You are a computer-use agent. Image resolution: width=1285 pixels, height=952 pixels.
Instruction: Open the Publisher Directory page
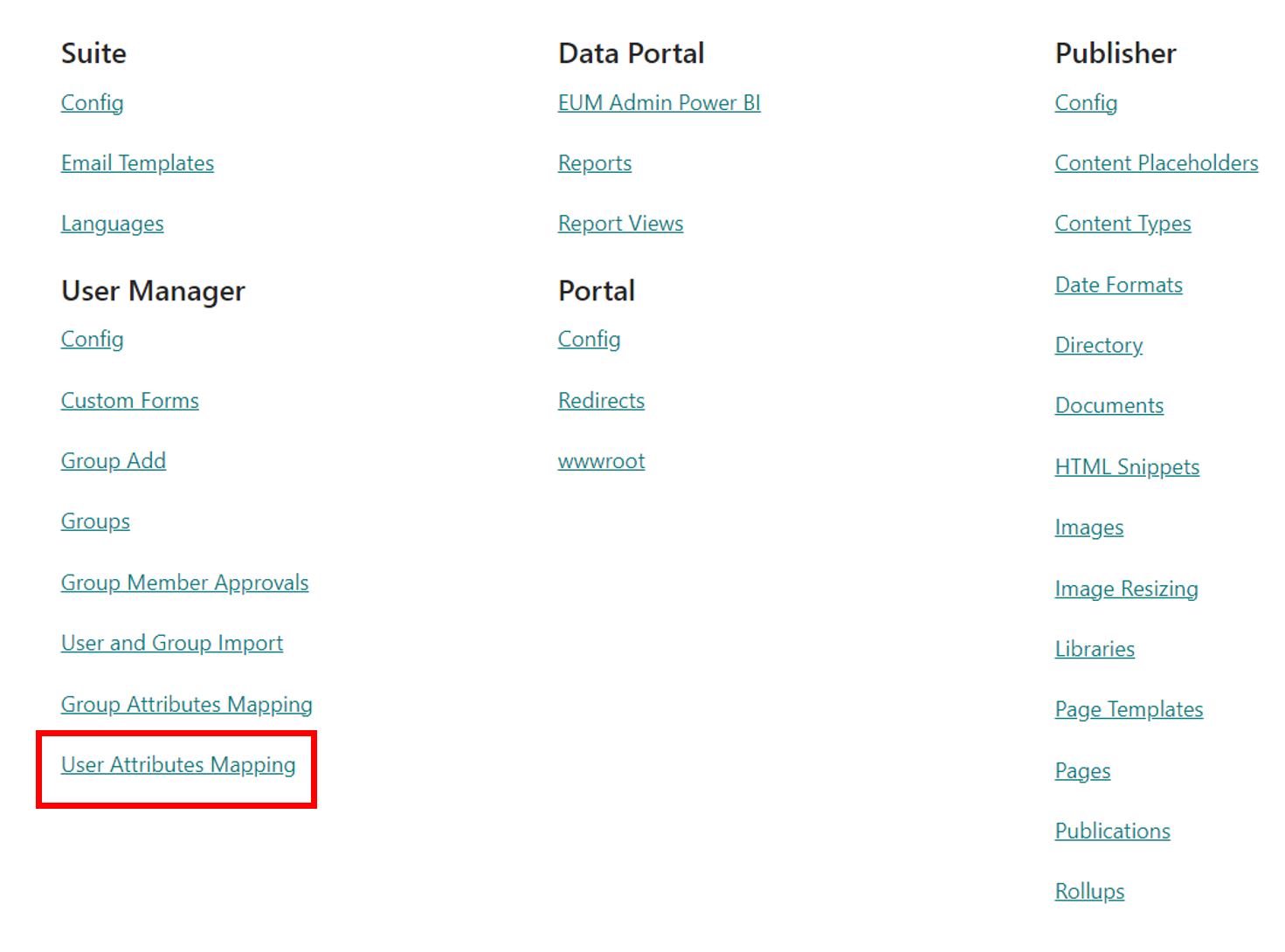pos(1098,346)
